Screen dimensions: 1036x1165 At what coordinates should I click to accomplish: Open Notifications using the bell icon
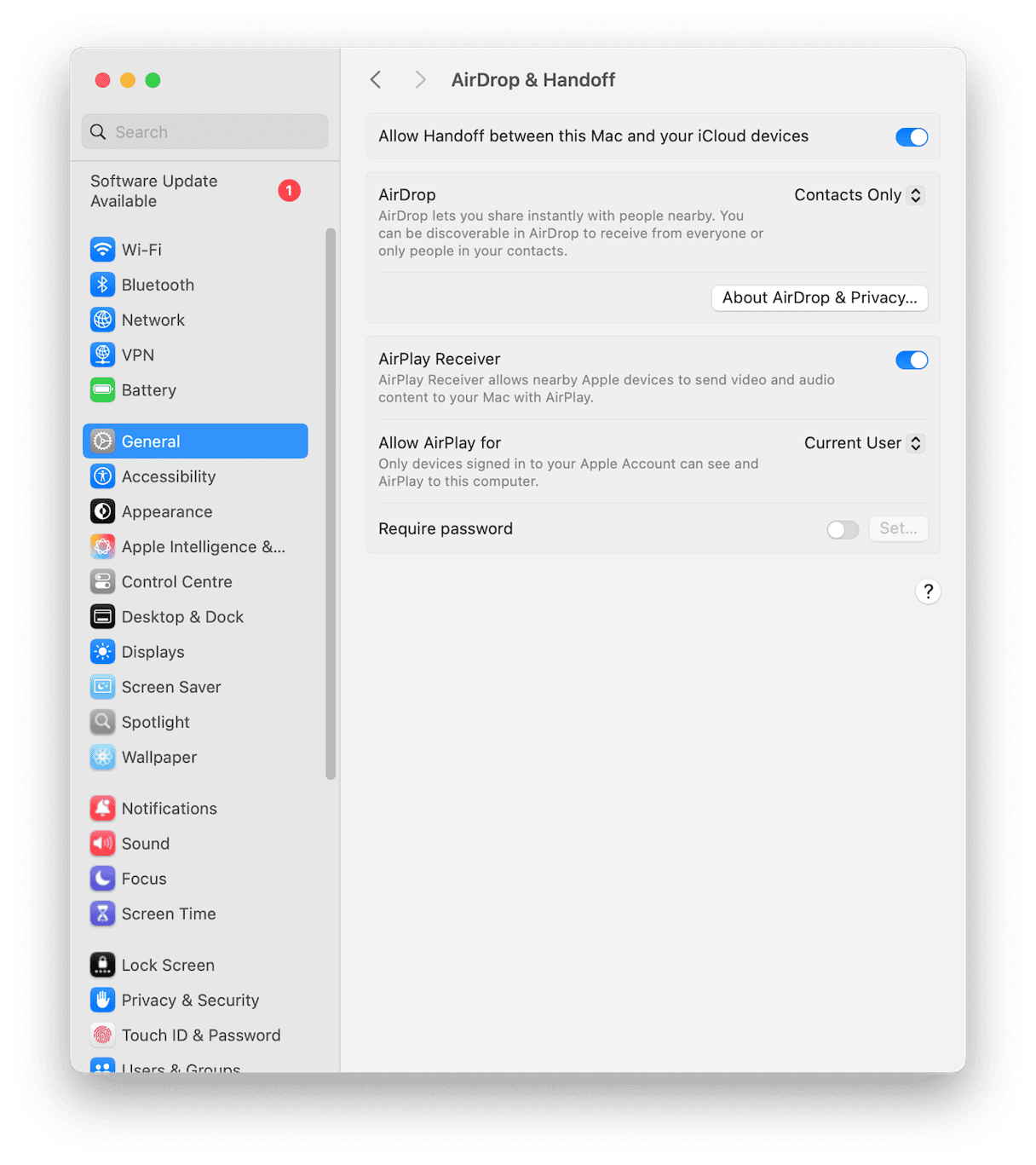[102, 809]
